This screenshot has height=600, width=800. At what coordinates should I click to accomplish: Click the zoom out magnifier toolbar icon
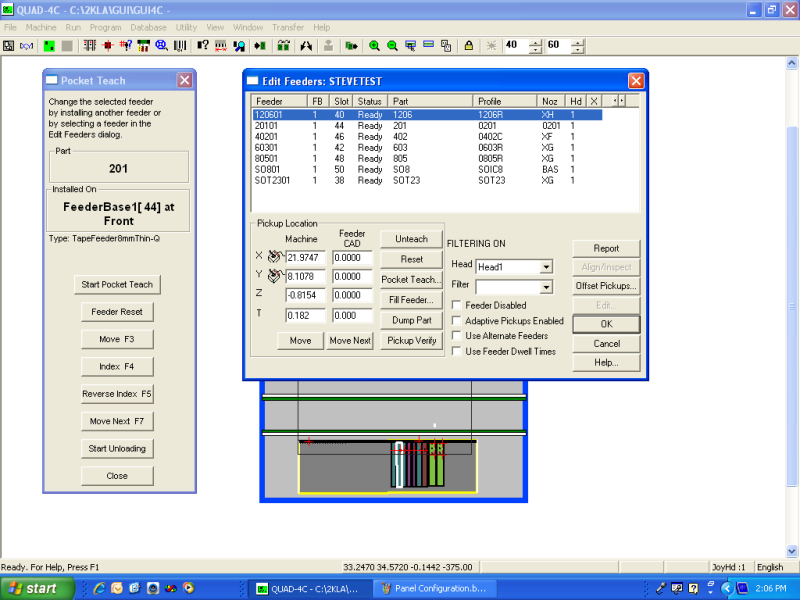pos(392,46)
